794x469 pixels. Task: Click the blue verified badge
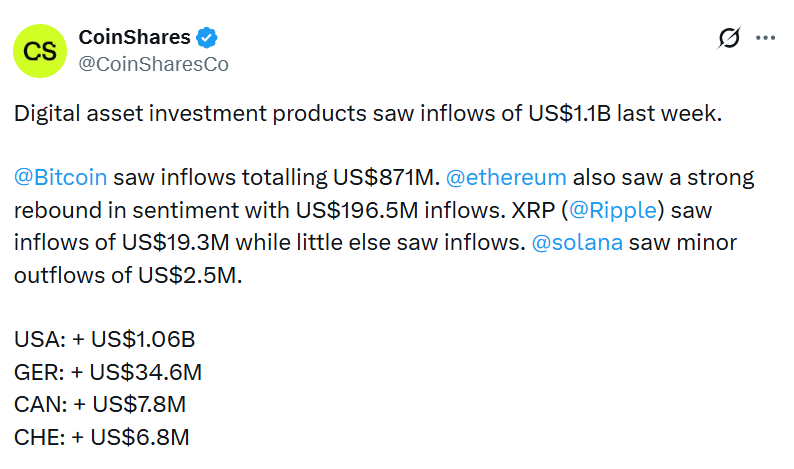coord(208,38)
